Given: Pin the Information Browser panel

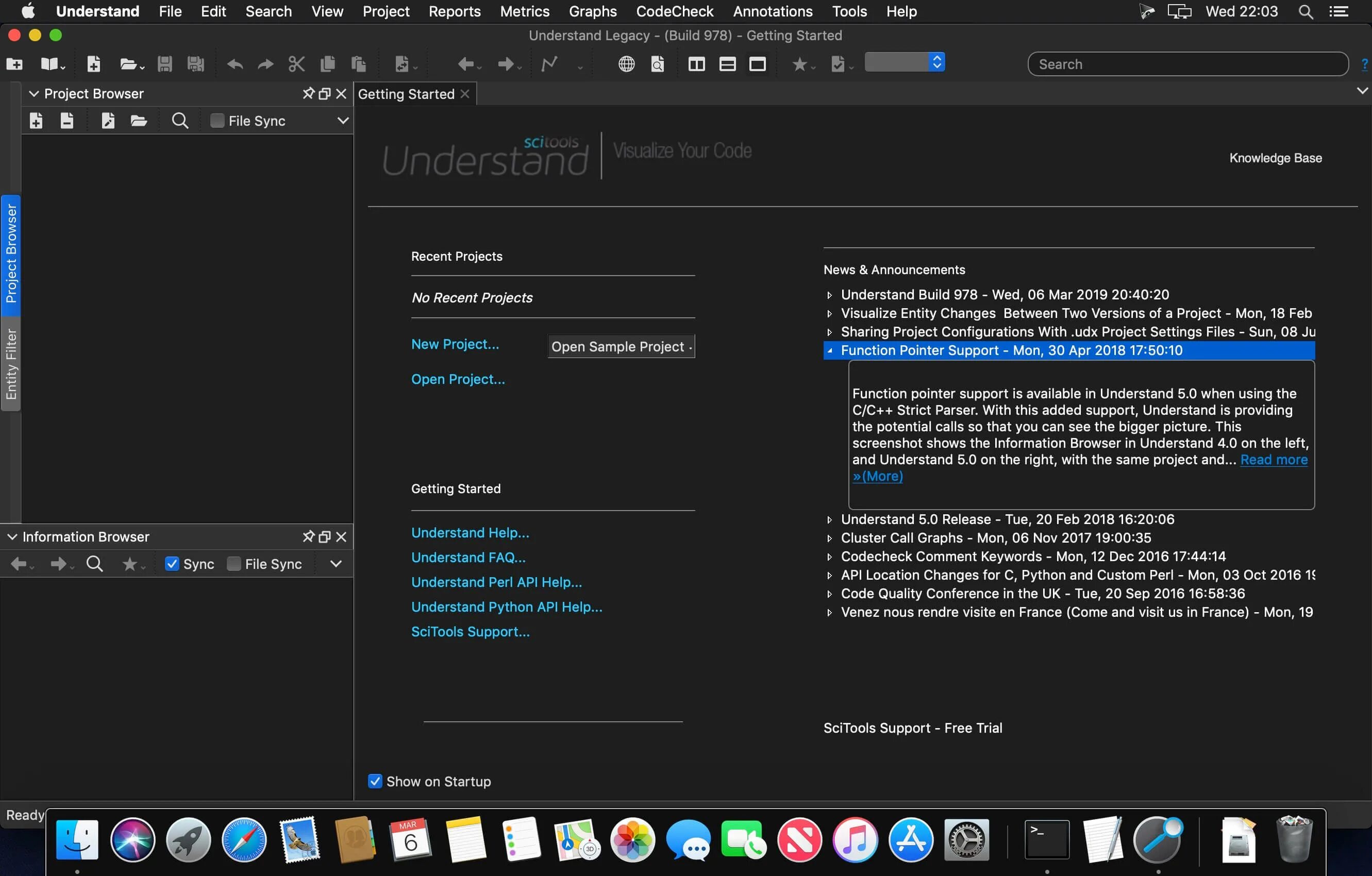Looking at the screenshot, I should (x=308, y=536).
